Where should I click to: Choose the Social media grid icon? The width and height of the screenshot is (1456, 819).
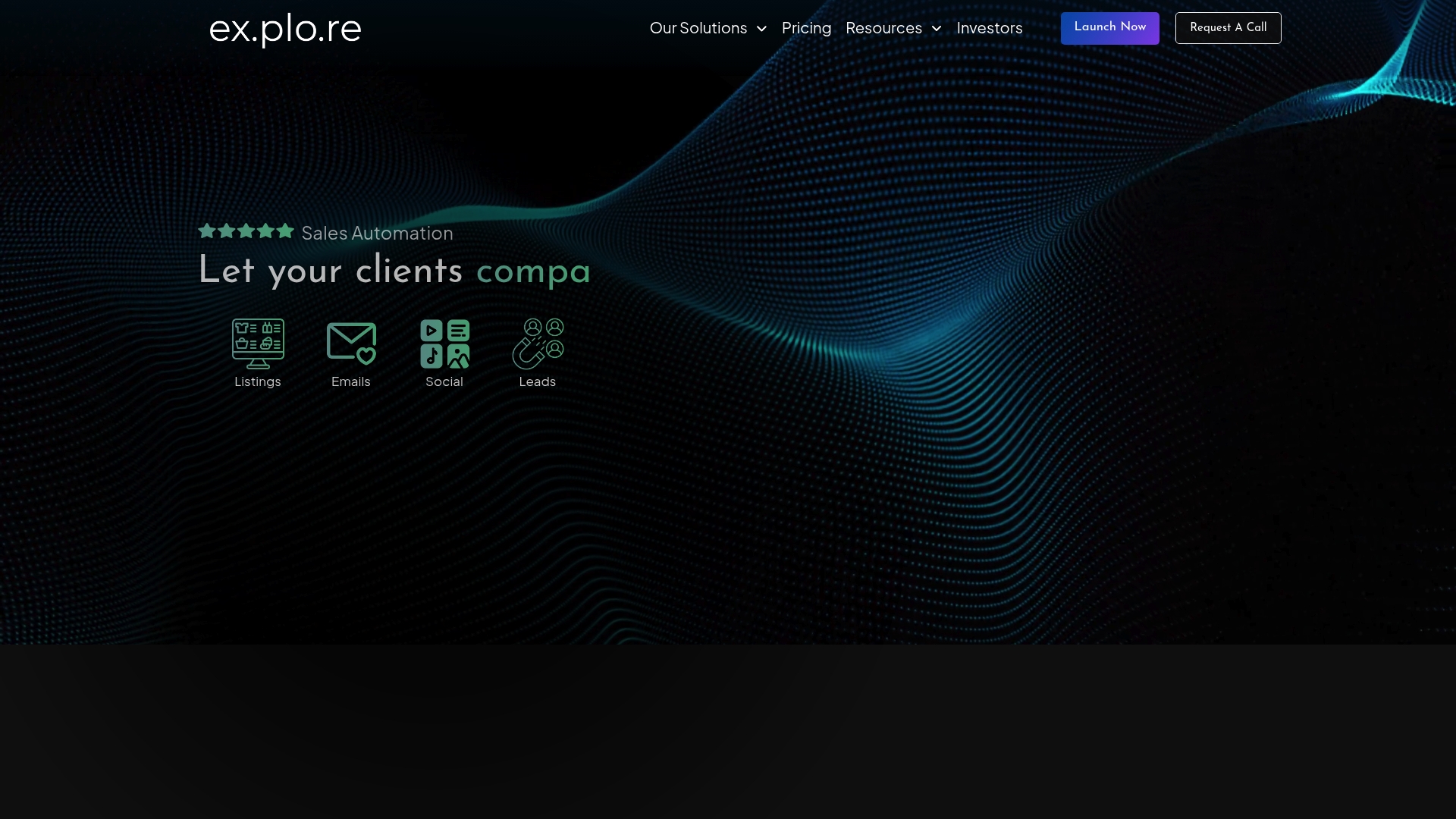(x=444, y=344)
